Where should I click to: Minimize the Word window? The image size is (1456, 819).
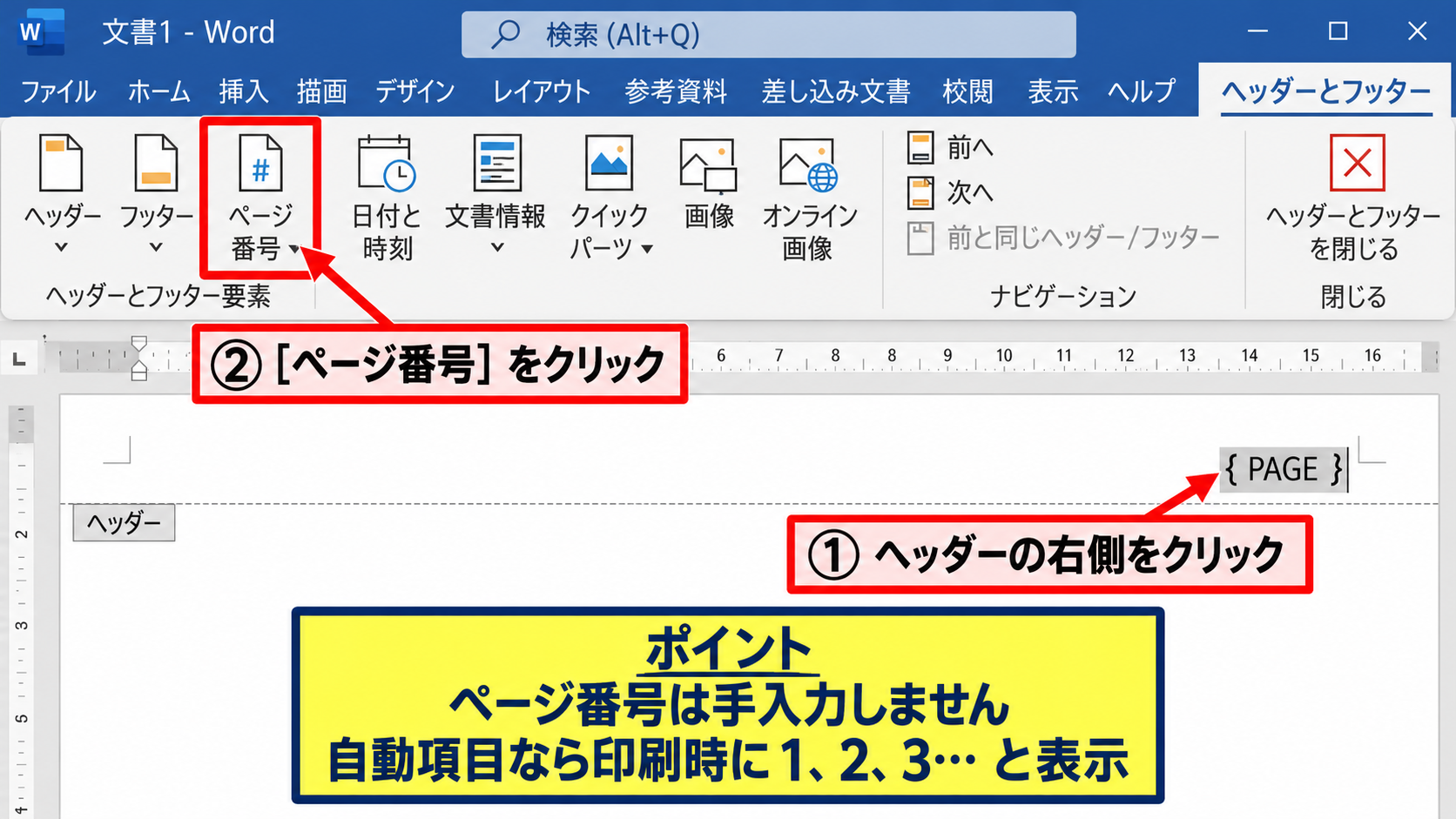(x=1257, y=31)
